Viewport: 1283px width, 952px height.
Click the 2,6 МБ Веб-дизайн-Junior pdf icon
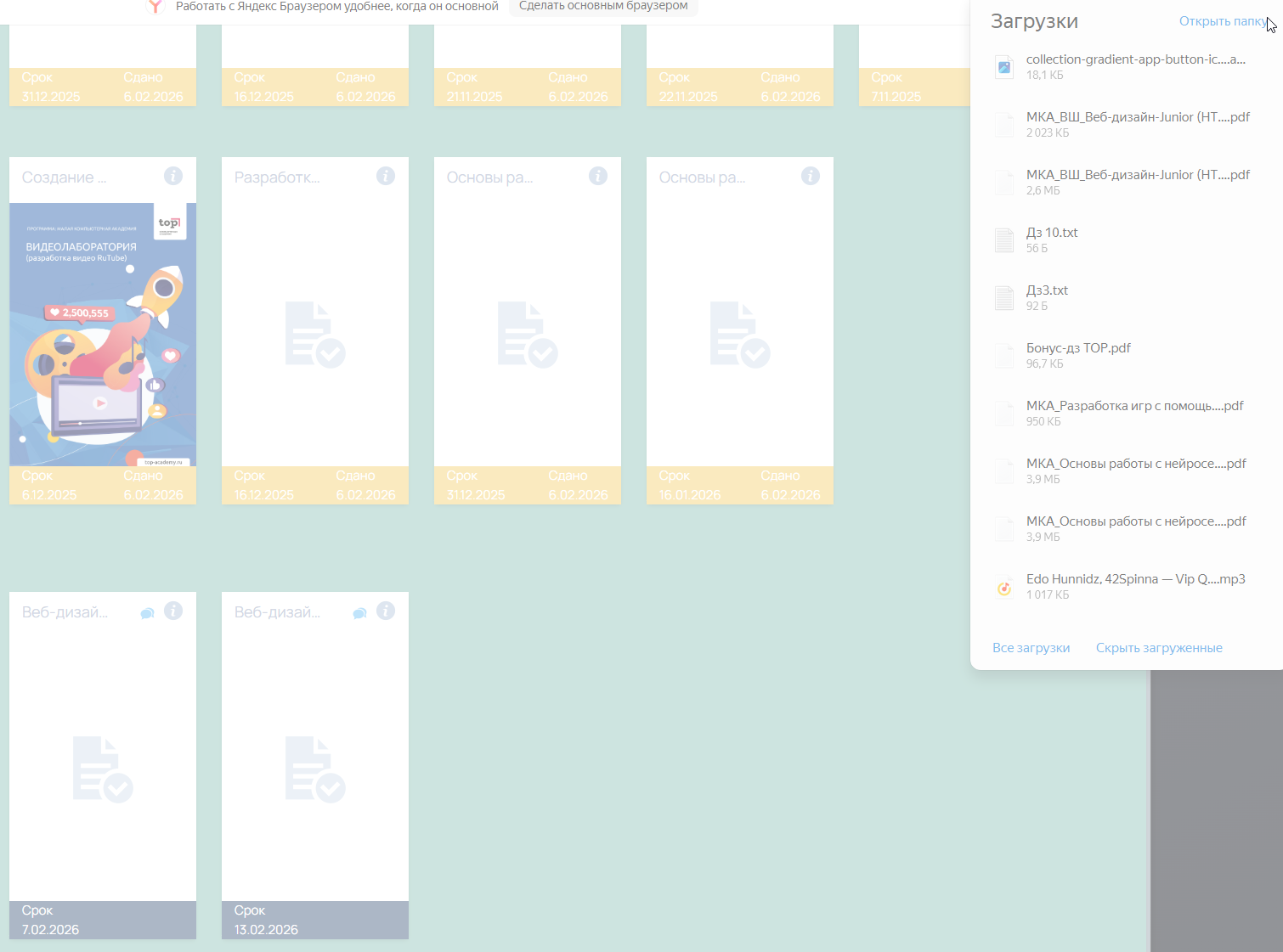[1004, 183]
